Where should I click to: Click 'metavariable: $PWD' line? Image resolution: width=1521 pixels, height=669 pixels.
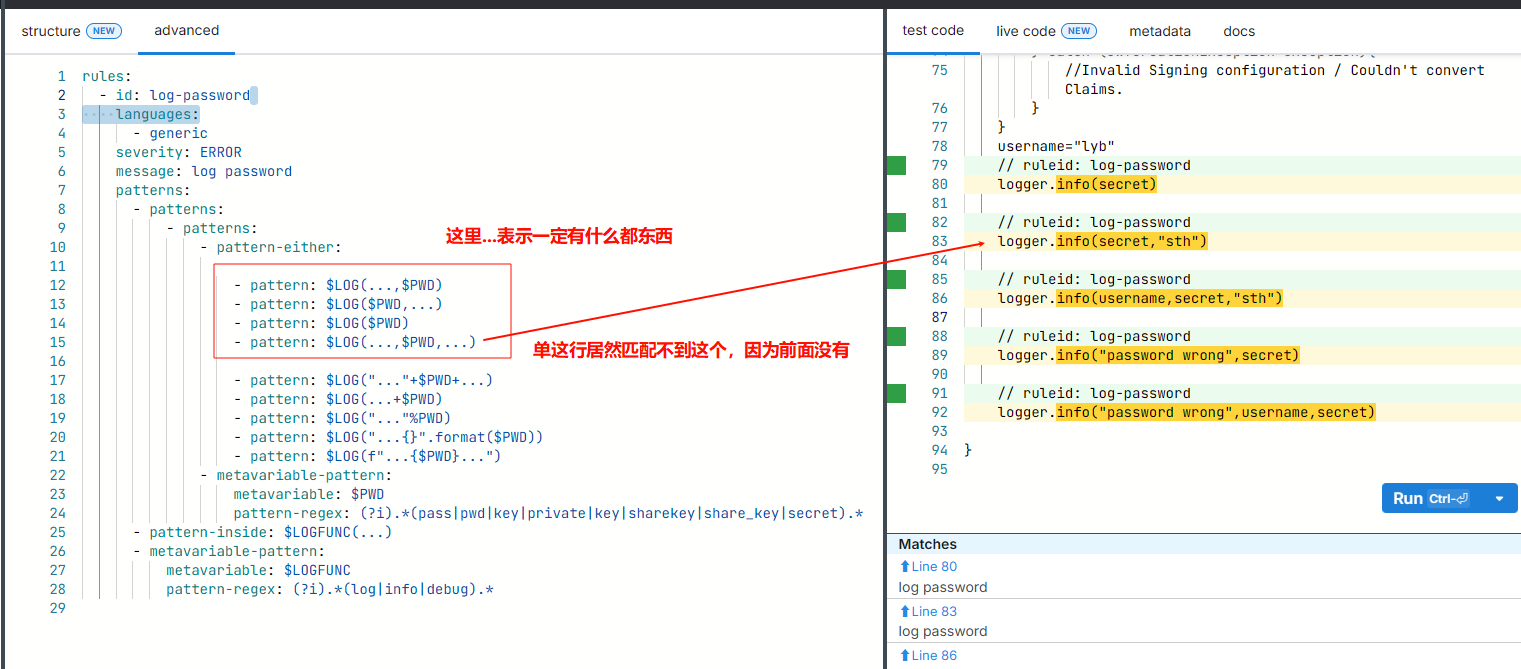pyautogui.click(x=308, y=494)
